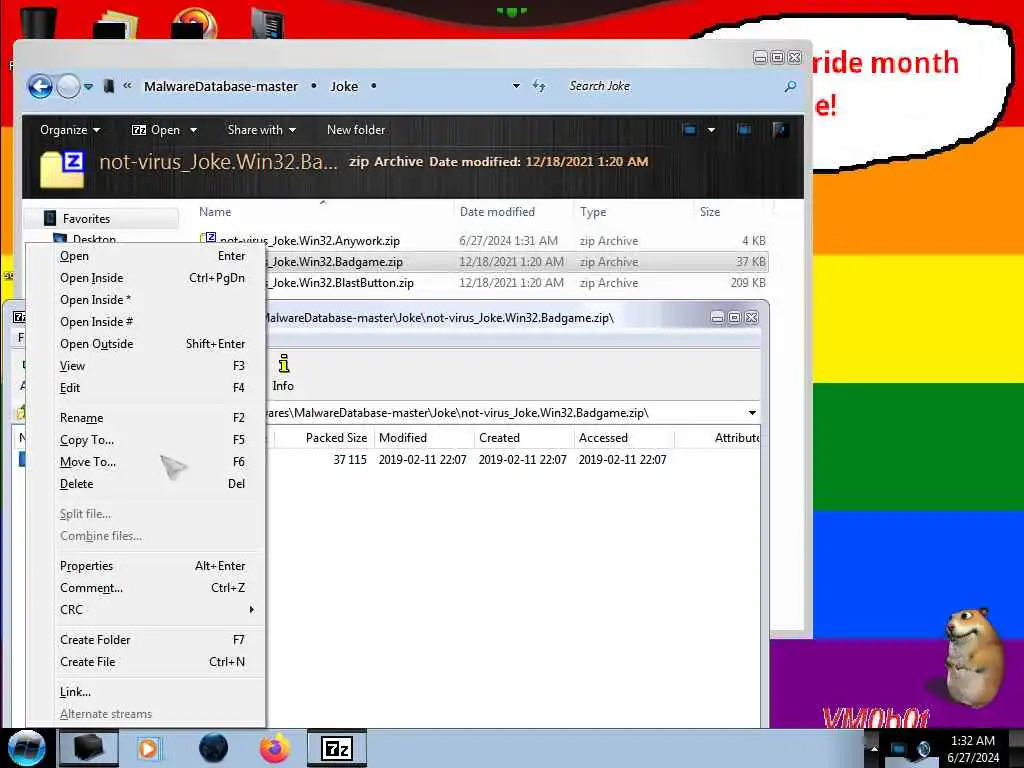This screenshot has width=1024, height=768.
Task: Click the Info toolbar icon in 7-Zip
Action: pyautogui.click(x=283, y=373)
